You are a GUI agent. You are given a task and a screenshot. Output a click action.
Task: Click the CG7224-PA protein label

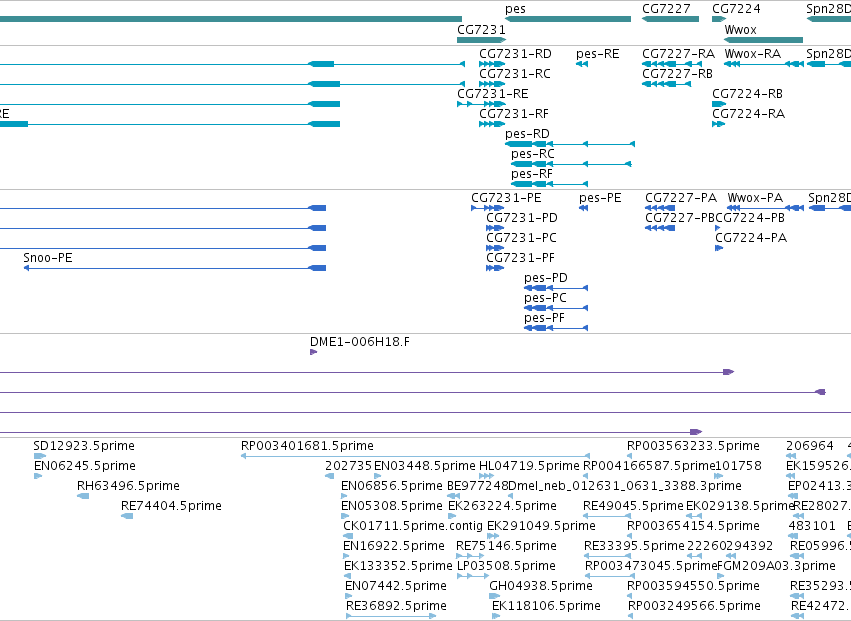[751, 239]
